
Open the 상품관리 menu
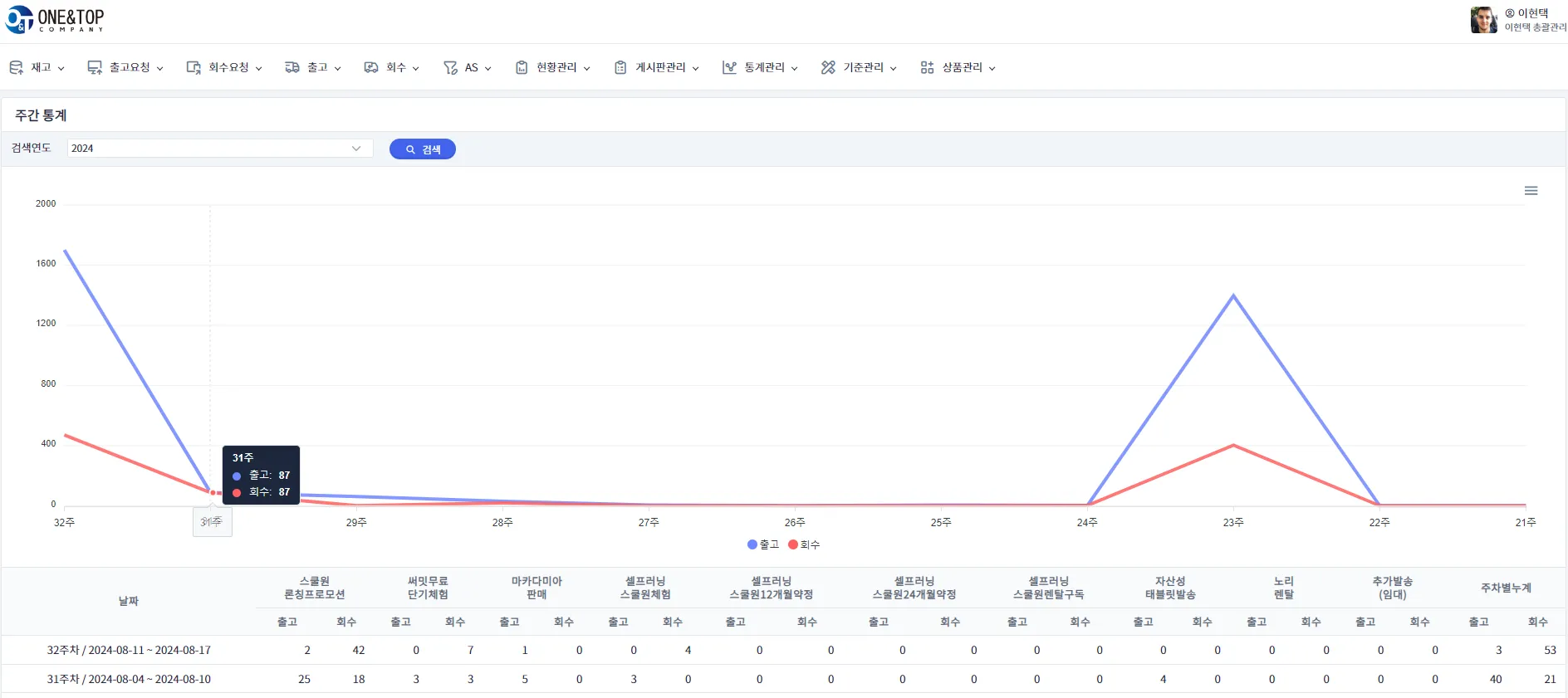(958, 67)
